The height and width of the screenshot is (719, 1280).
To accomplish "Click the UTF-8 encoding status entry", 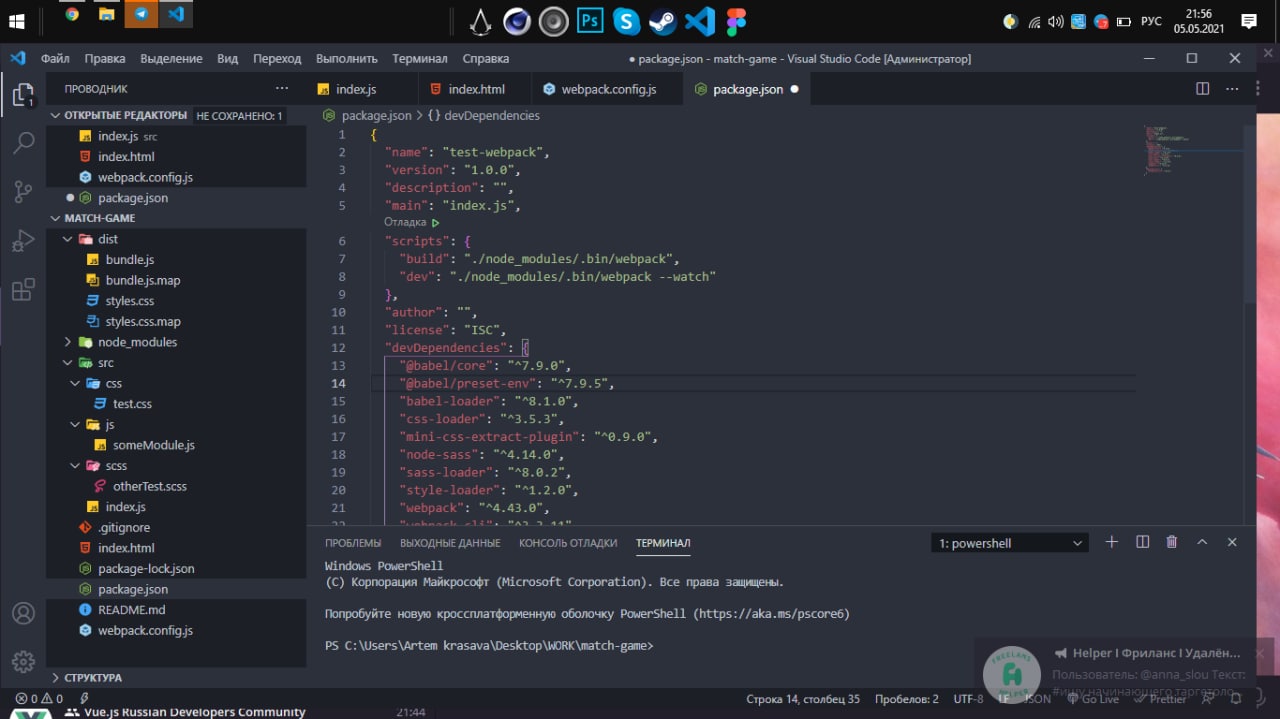I will (x=968, y=699).
